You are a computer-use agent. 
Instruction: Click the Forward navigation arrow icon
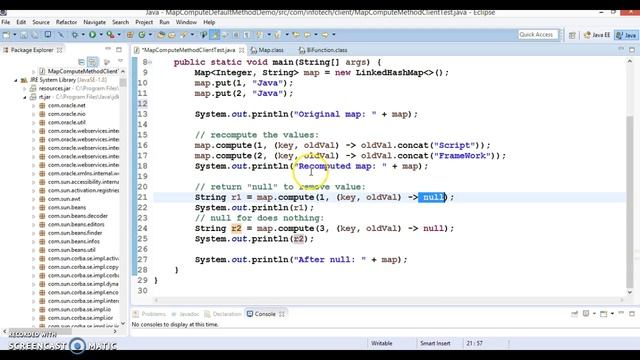[x=325, y=35]
